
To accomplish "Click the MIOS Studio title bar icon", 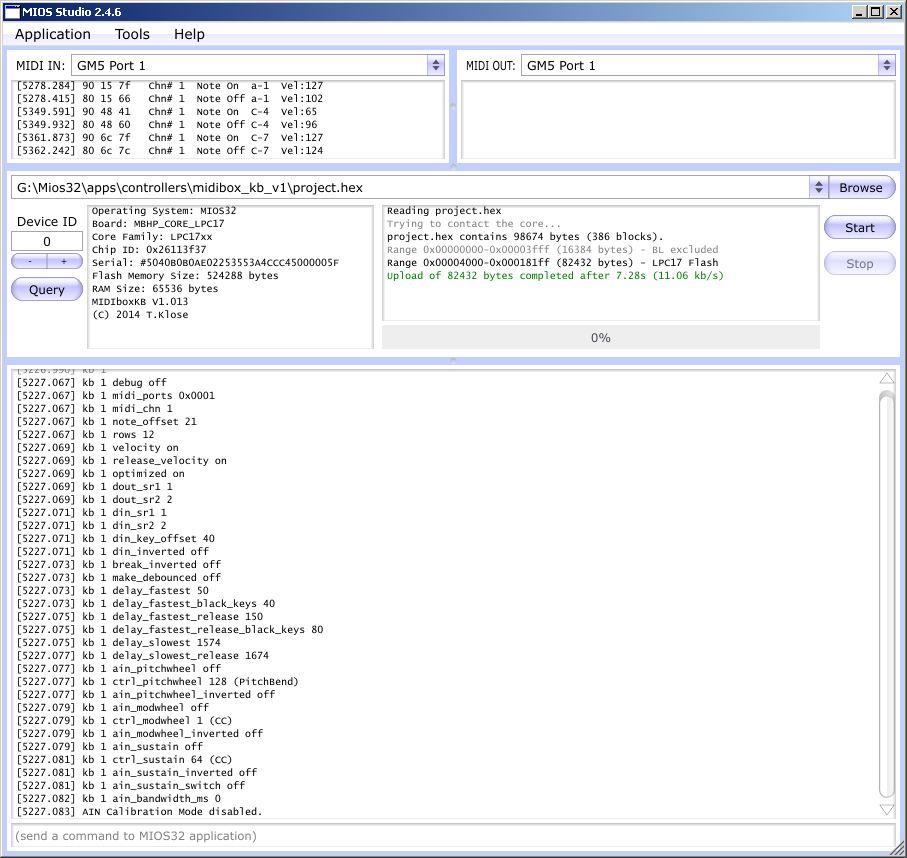I will (12, 12).
